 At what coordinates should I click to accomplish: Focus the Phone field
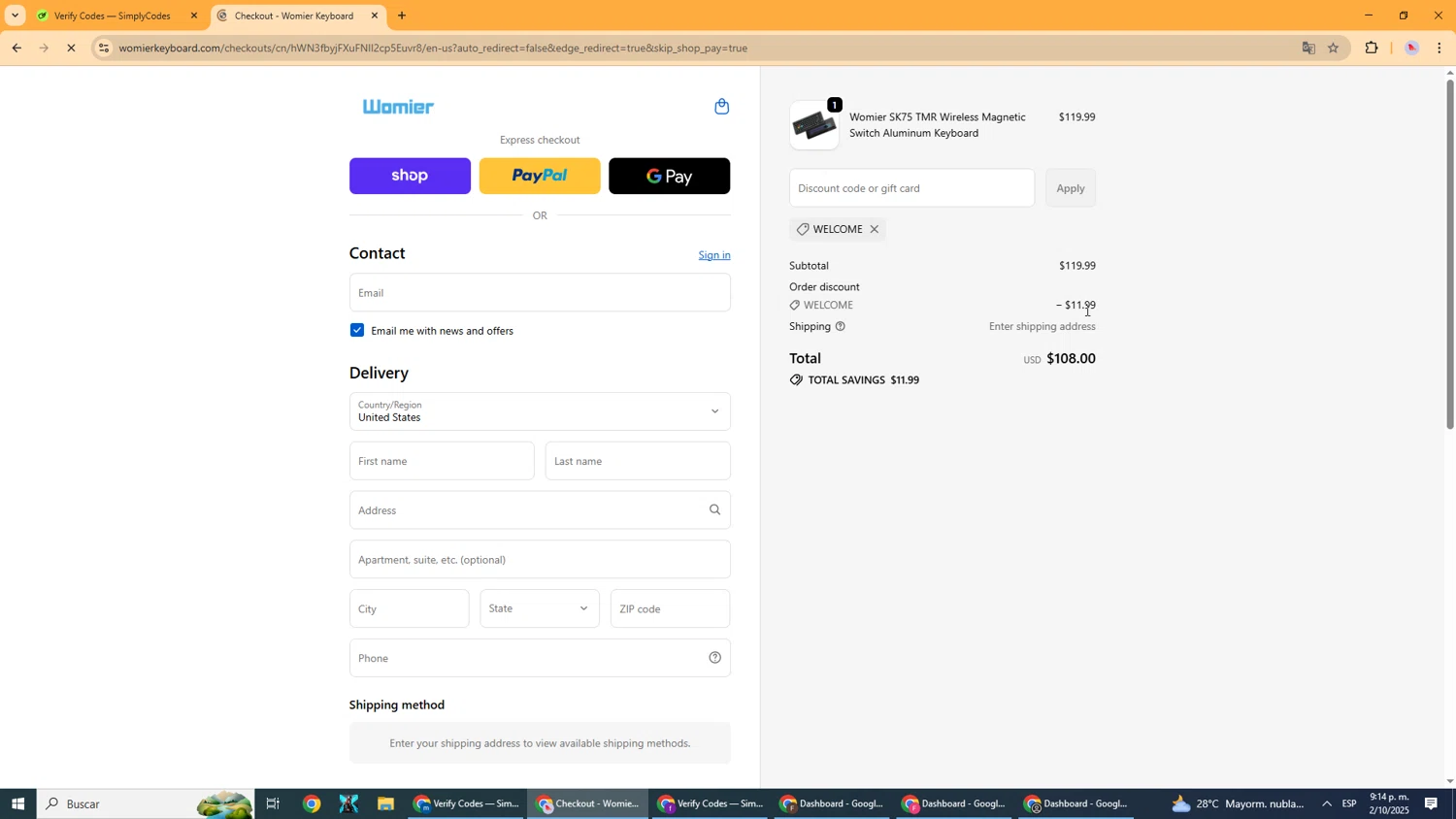click(540, 658)
